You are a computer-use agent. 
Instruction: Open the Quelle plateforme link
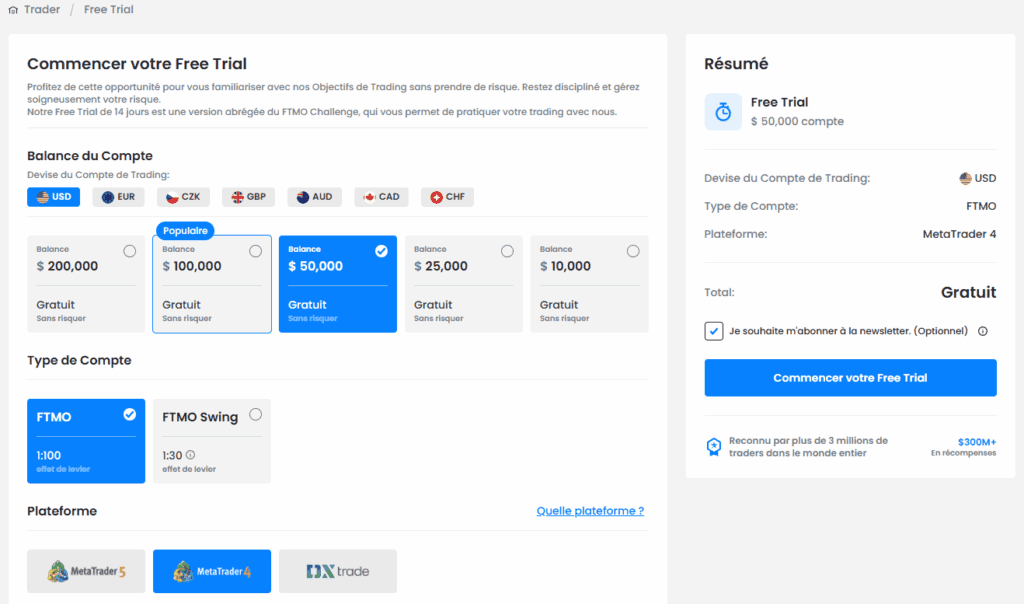(590, 511)
